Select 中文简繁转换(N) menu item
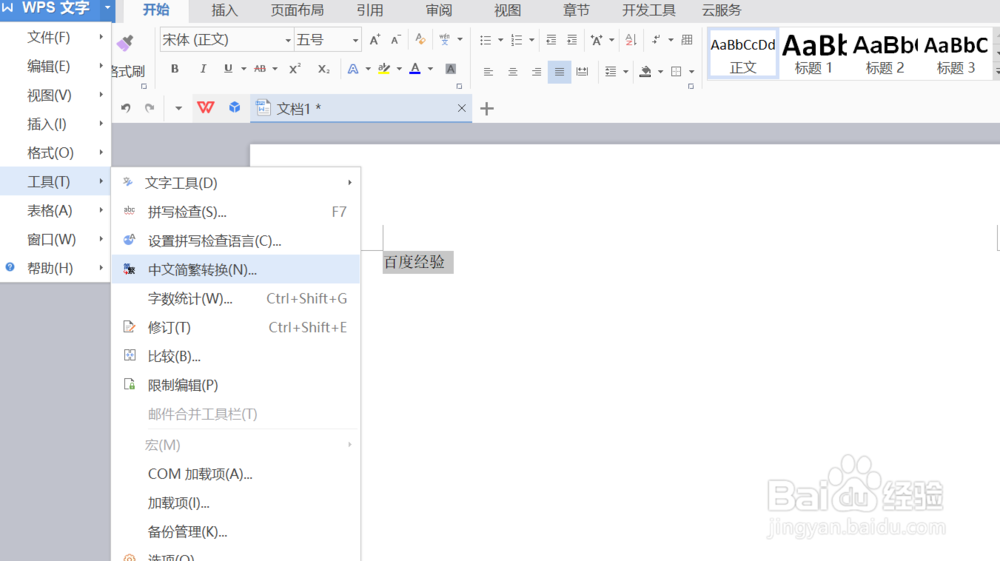 [236, 270]
